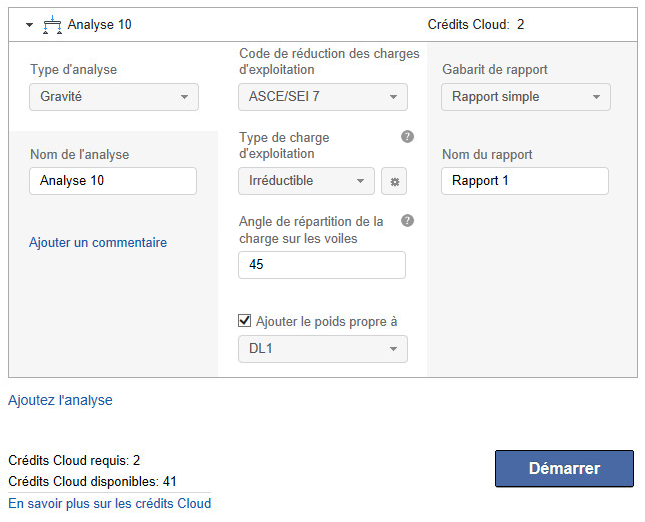Open the Irréductible live load type dropdown
645x522 pixels.
tap(306, 181)
